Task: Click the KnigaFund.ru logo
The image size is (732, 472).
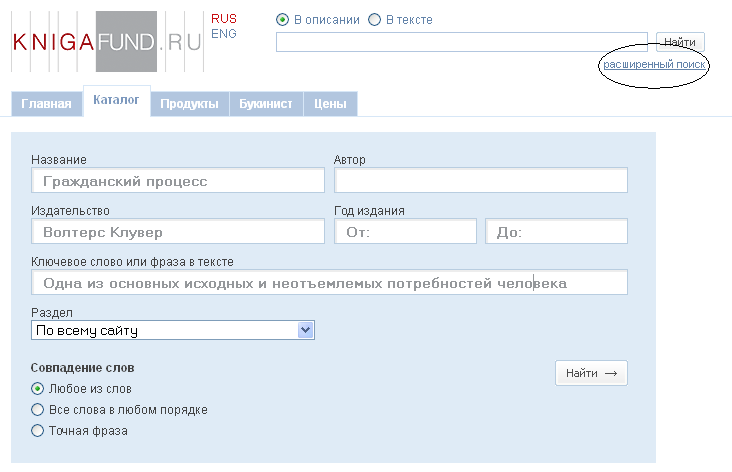Action: 108,42
